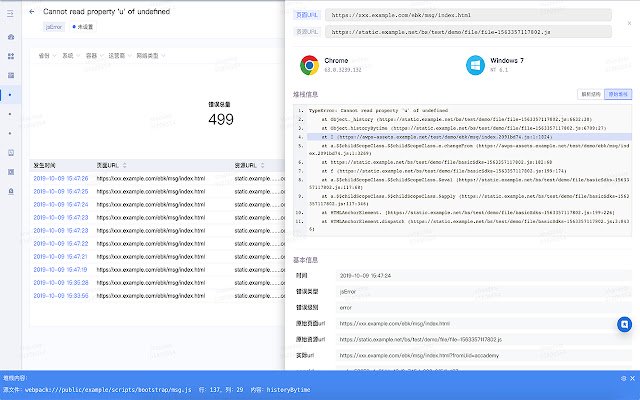The height and width of the screenshot is (400, 640).
Task: Switch to the left stack view toggle
Action: coord(591,94)
